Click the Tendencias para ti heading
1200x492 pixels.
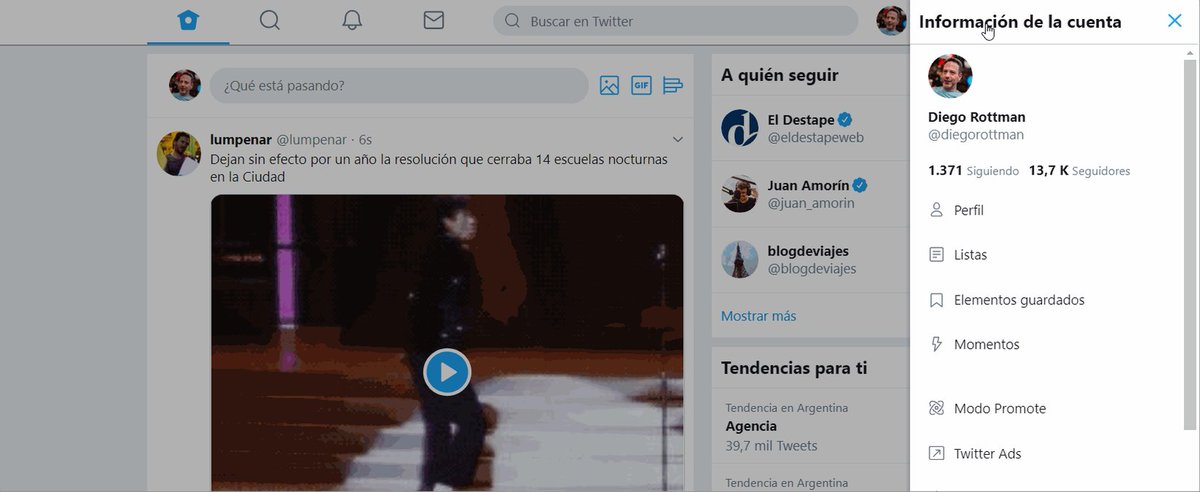pos(794,369)
